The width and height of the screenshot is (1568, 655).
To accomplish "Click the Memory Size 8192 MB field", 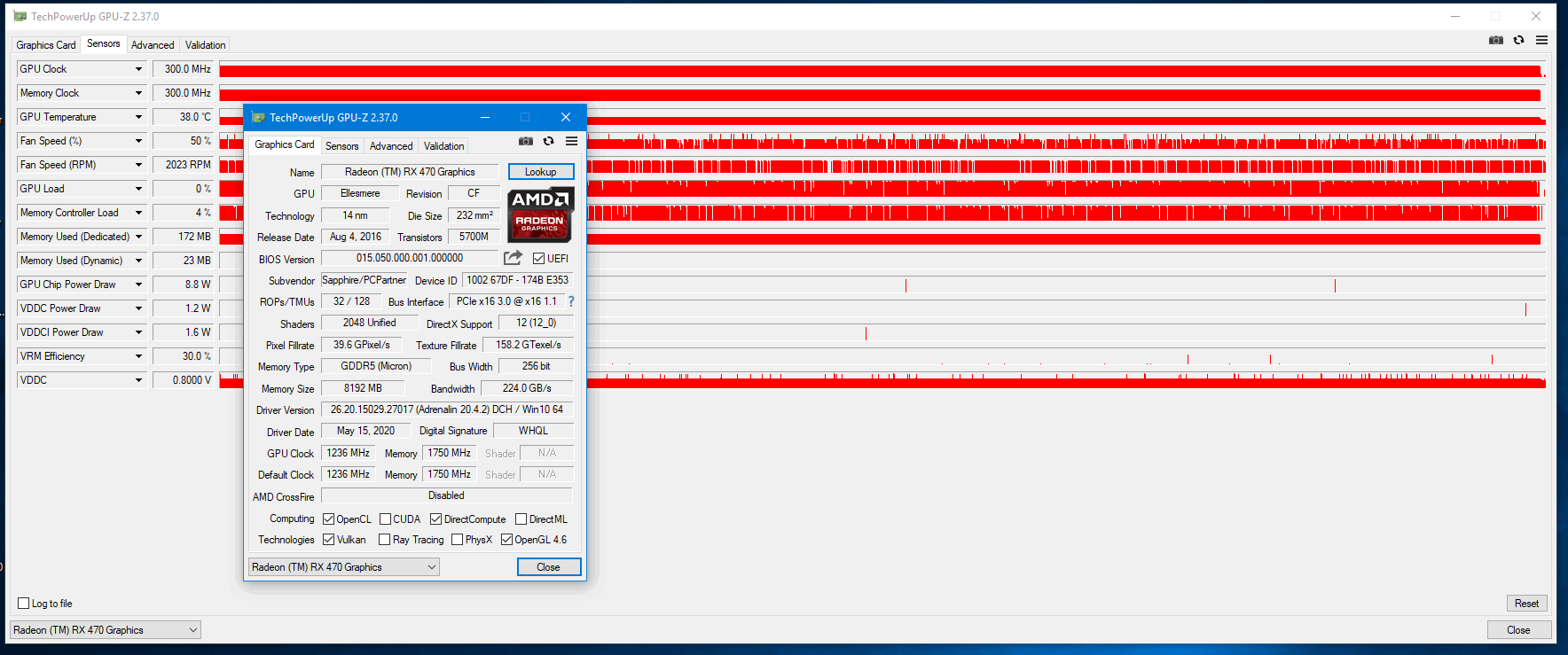I will (363, 388).
